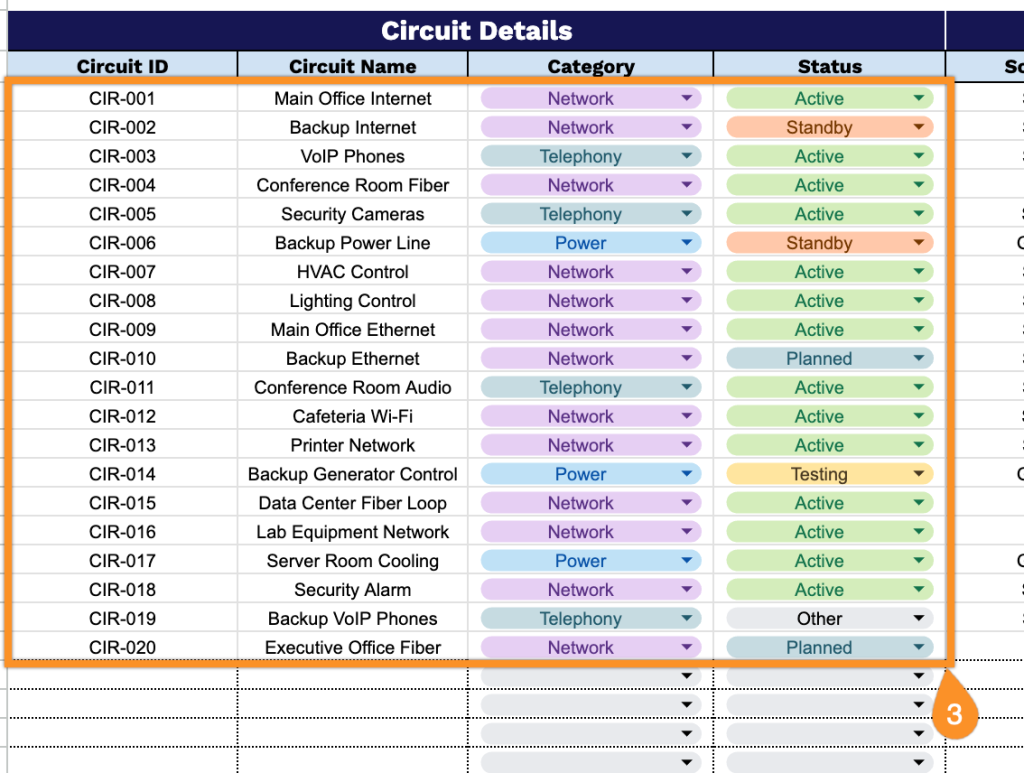
Task: Open Other status dropdown for CIR-019
Action: tap(919, 619)
